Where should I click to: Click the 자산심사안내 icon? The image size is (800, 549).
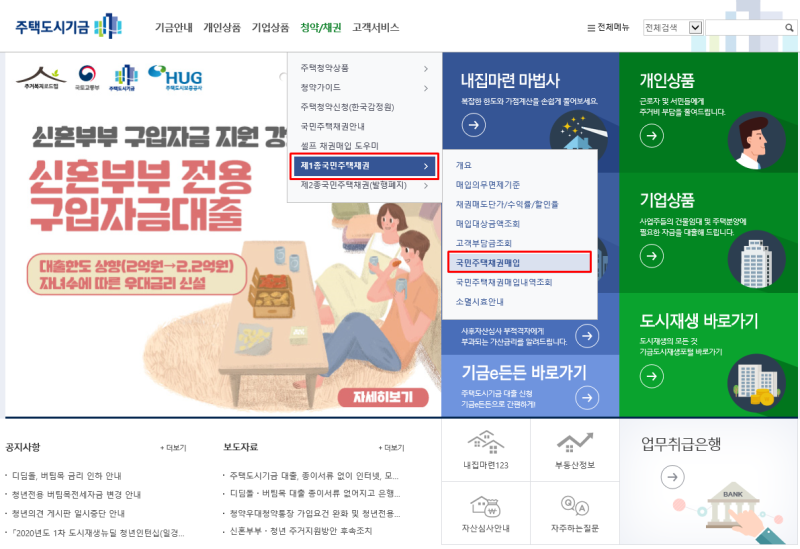click(x=486, y=507)
